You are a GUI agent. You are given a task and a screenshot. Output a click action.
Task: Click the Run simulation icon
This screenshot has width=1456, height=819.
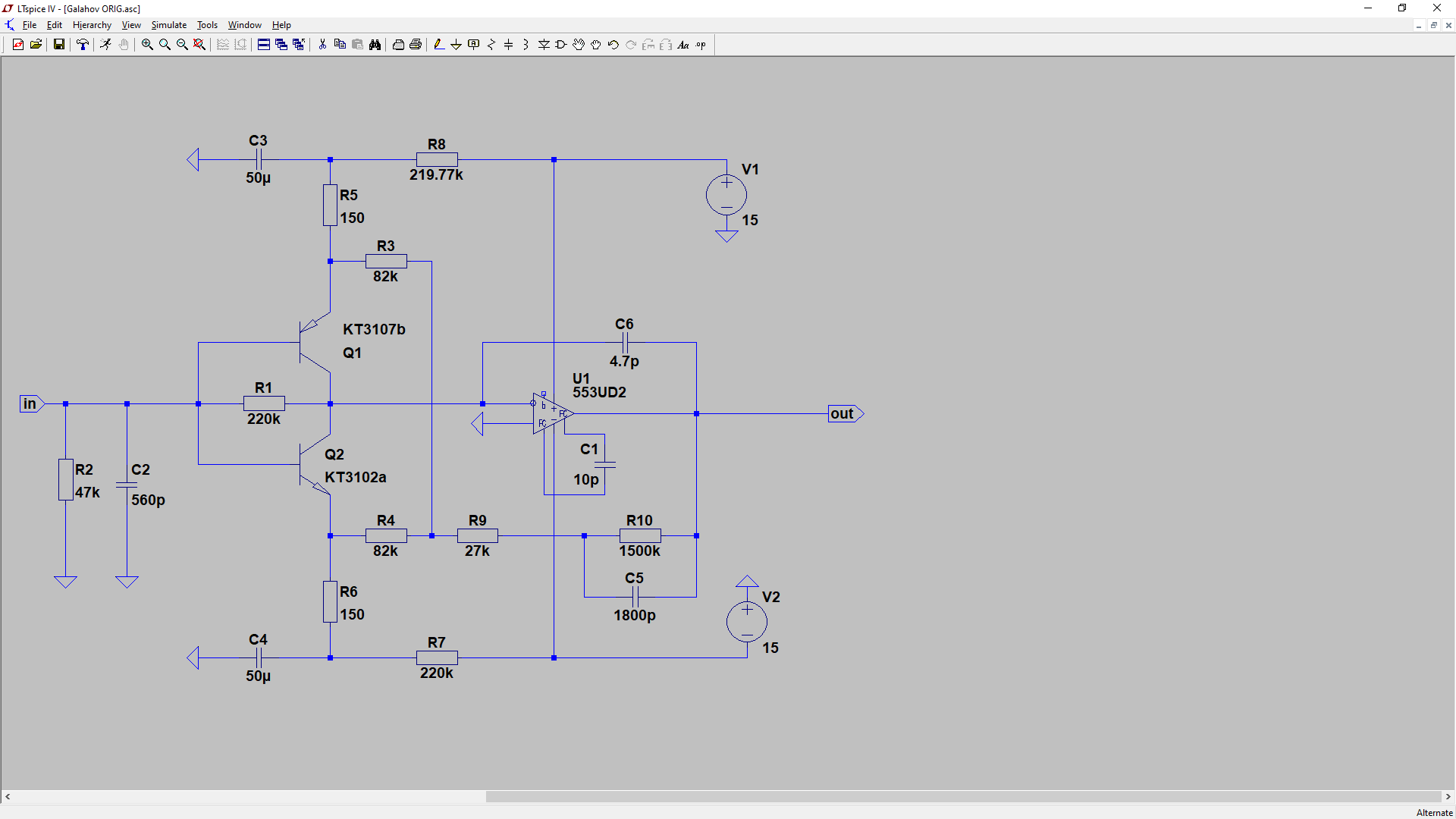point(105,45)
